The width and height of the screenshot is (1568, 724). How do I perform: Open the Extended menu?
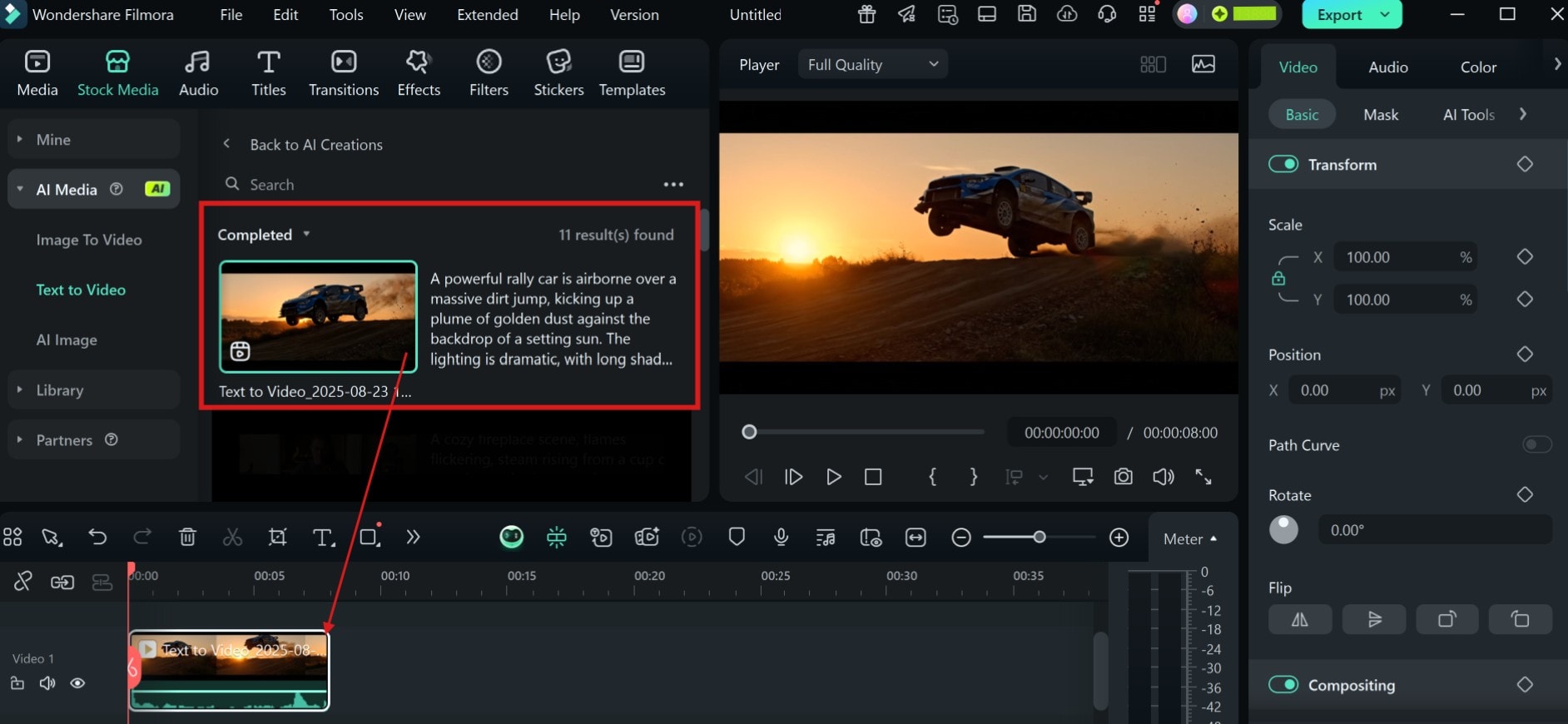click(488, 14)
